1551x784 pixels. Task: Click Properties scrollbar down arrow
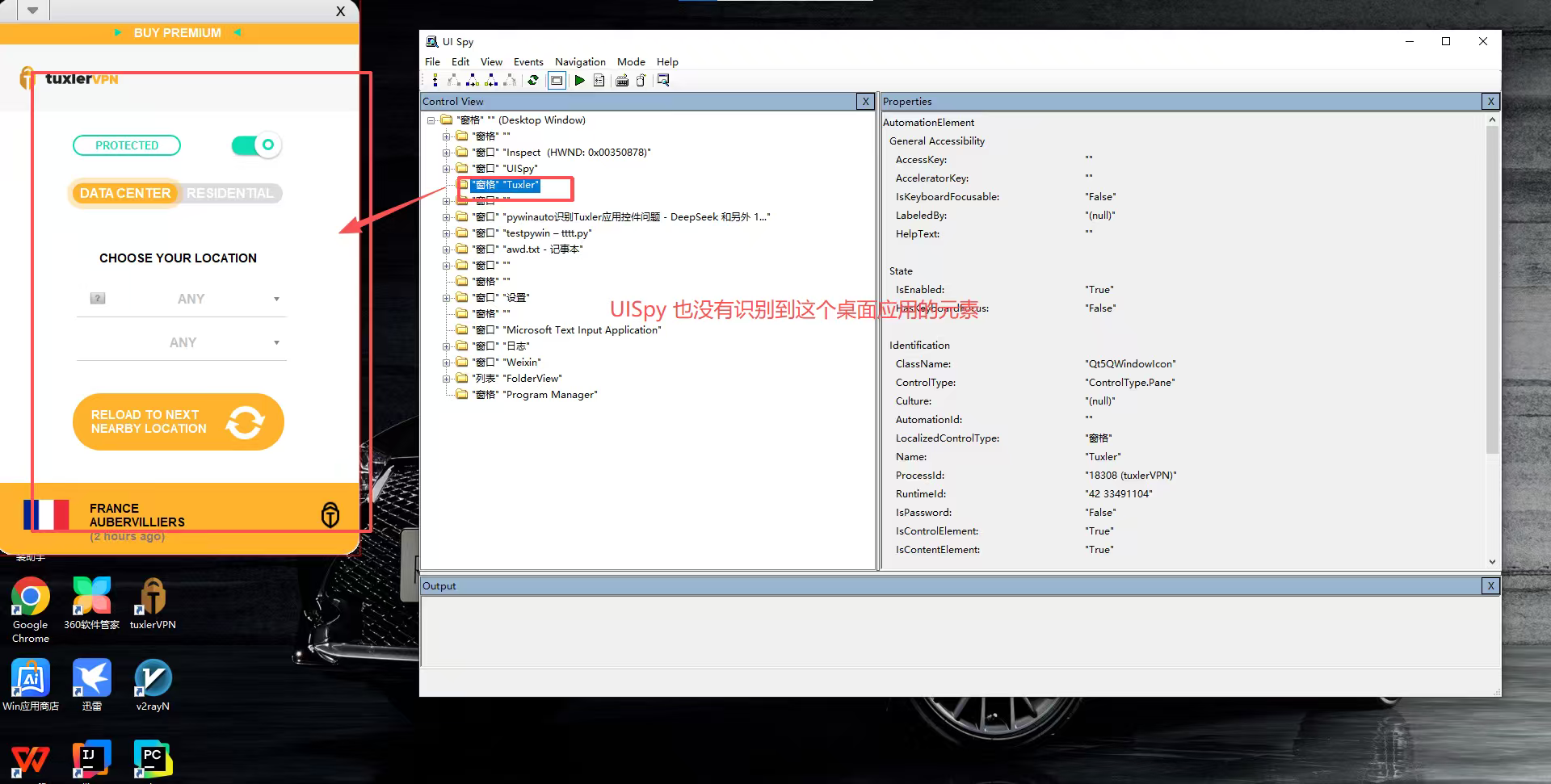(1492, 561)
